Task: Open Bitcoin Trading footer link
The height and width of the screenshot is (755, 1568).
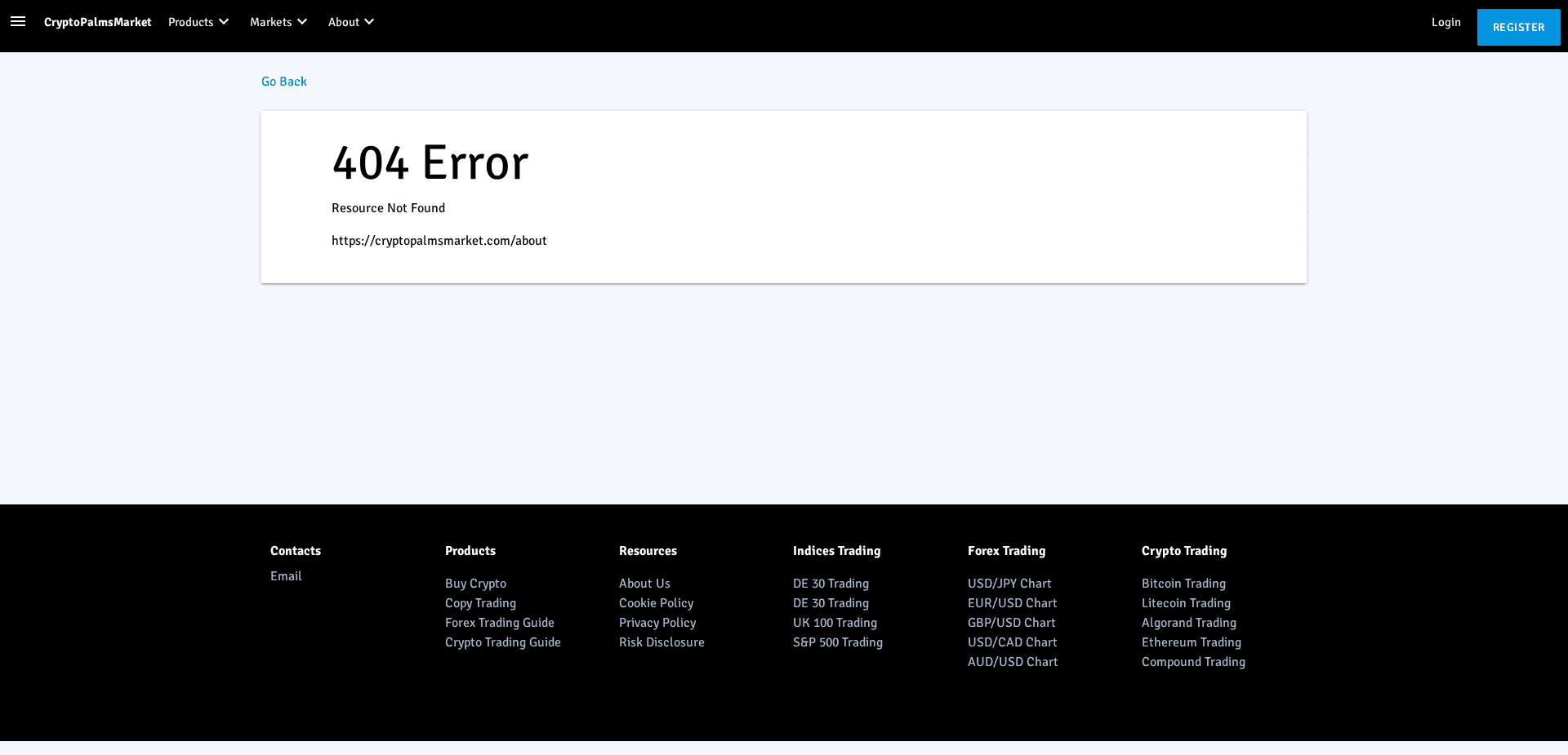Action: pyautogui.click(x=1183, y=584)
